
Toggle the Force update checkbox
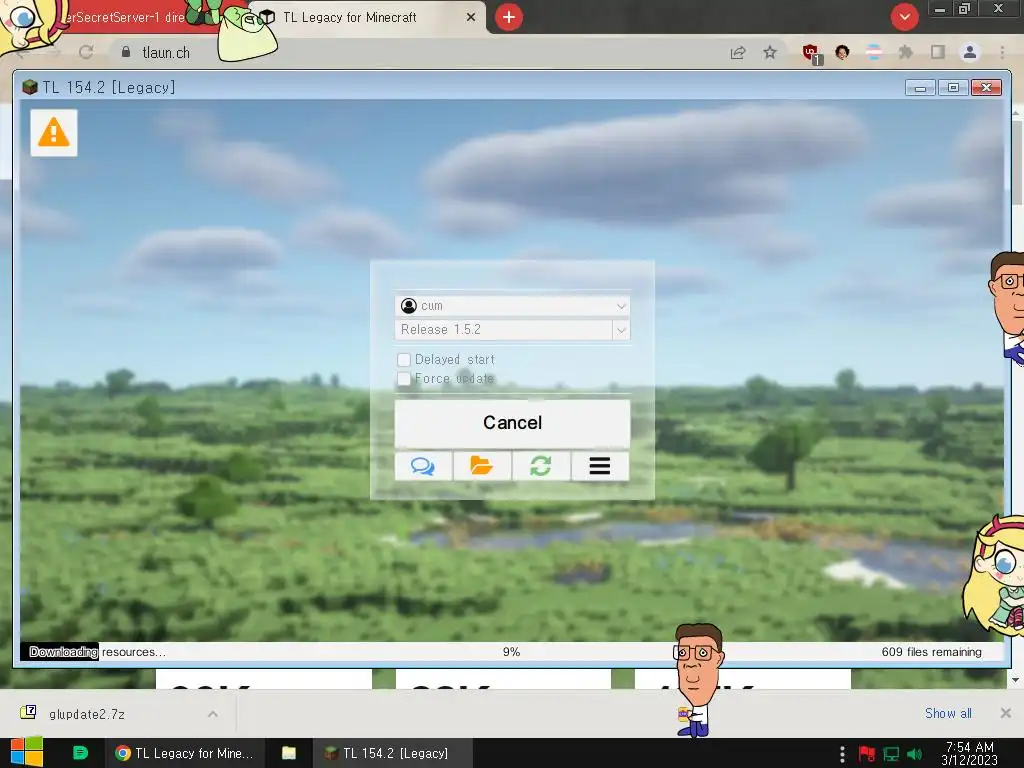404,379
